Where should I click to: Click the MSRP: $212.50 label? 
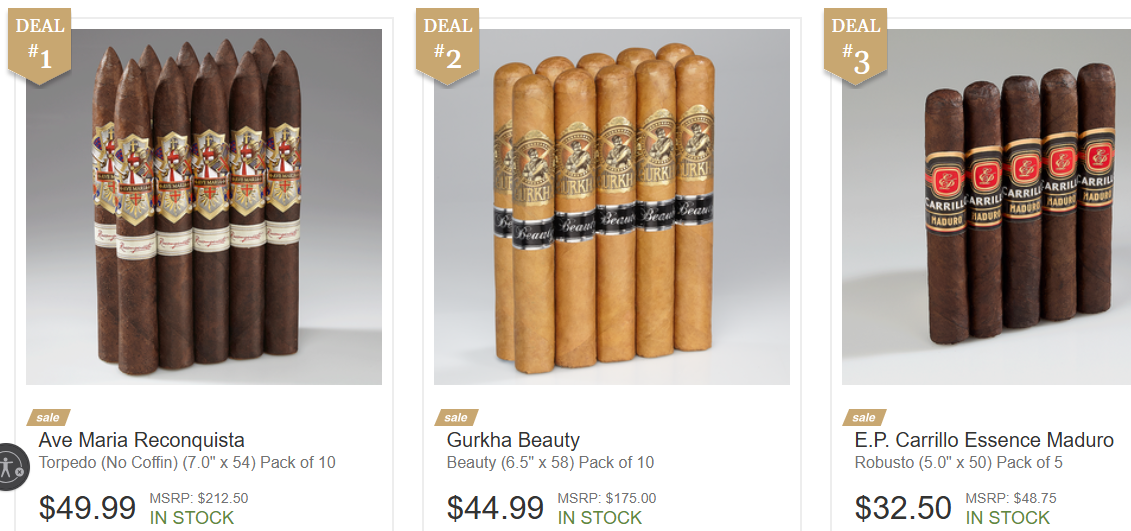tap(199, 499)
